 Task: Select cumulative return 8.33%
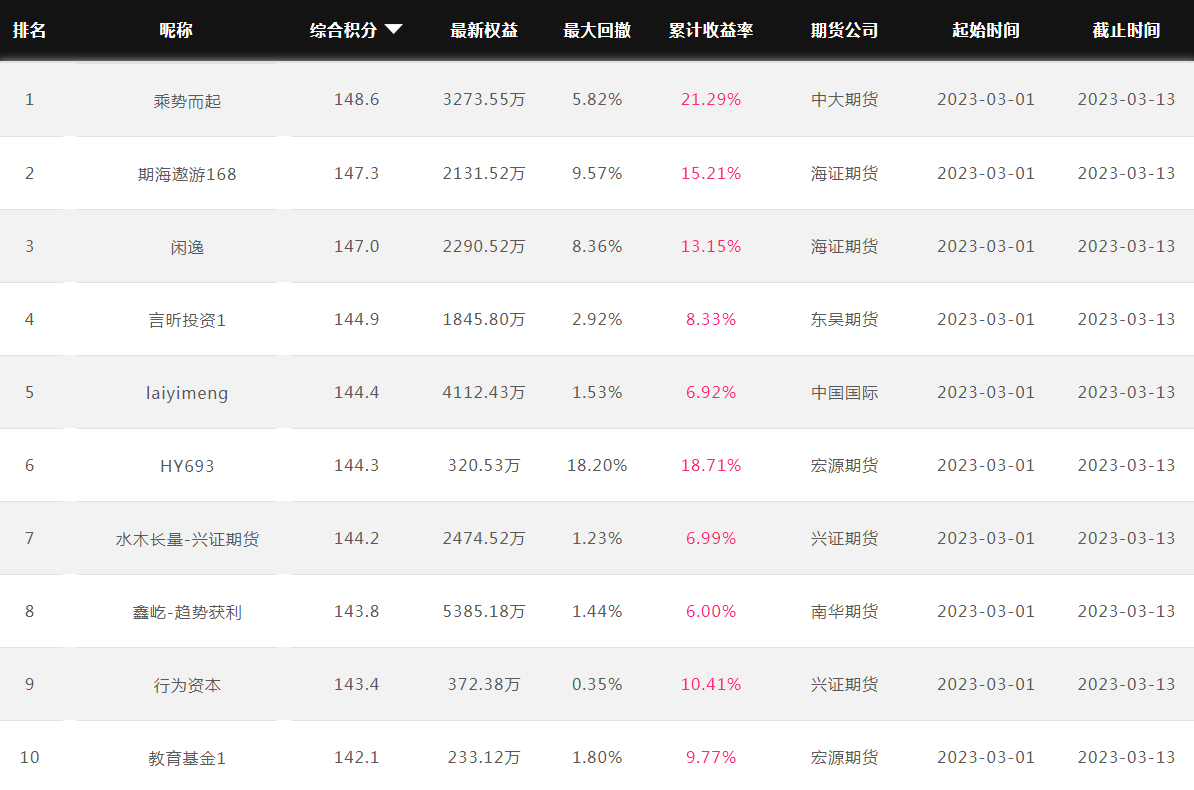711,320
